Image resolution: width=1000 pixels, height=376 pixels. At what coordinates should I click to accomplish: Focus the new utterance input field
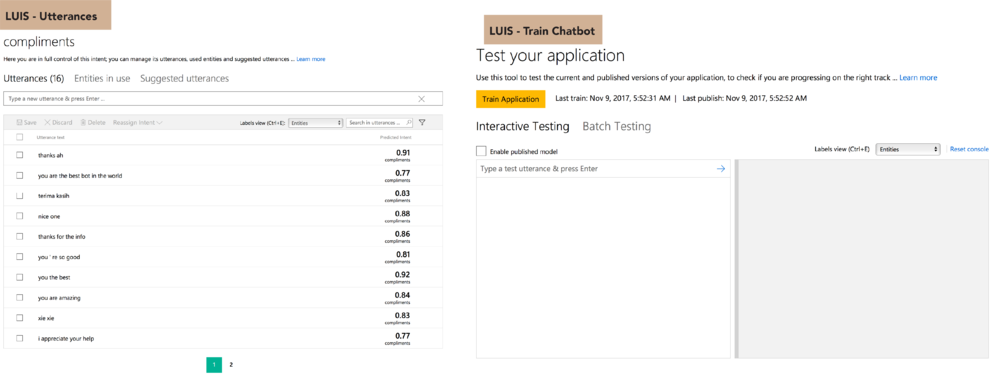click(x=223, y=99)
